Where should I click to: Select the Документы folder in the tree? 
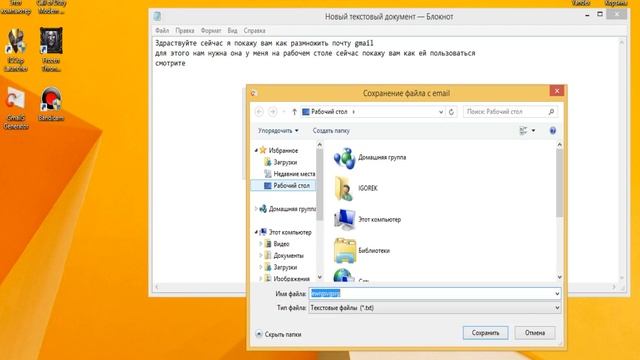284,256
